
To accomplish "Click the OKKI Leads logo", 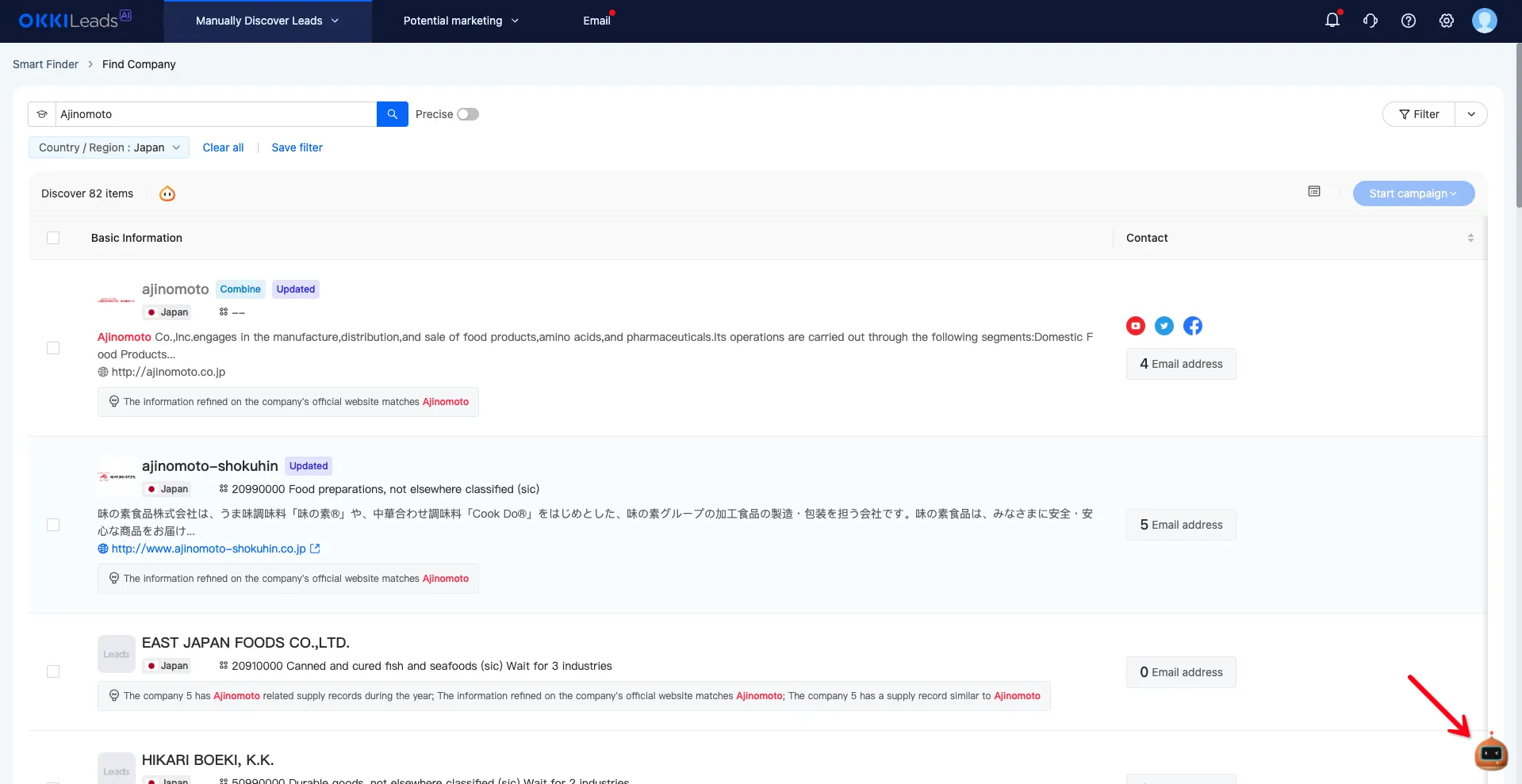I will [x=75, y=20].
